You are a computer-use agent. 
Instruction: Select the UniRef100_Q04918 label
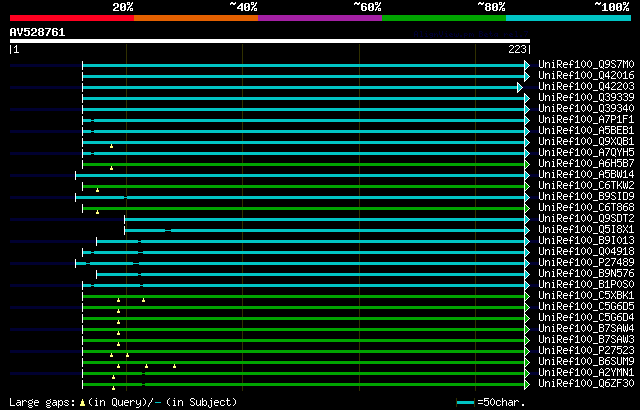point(586,252)
